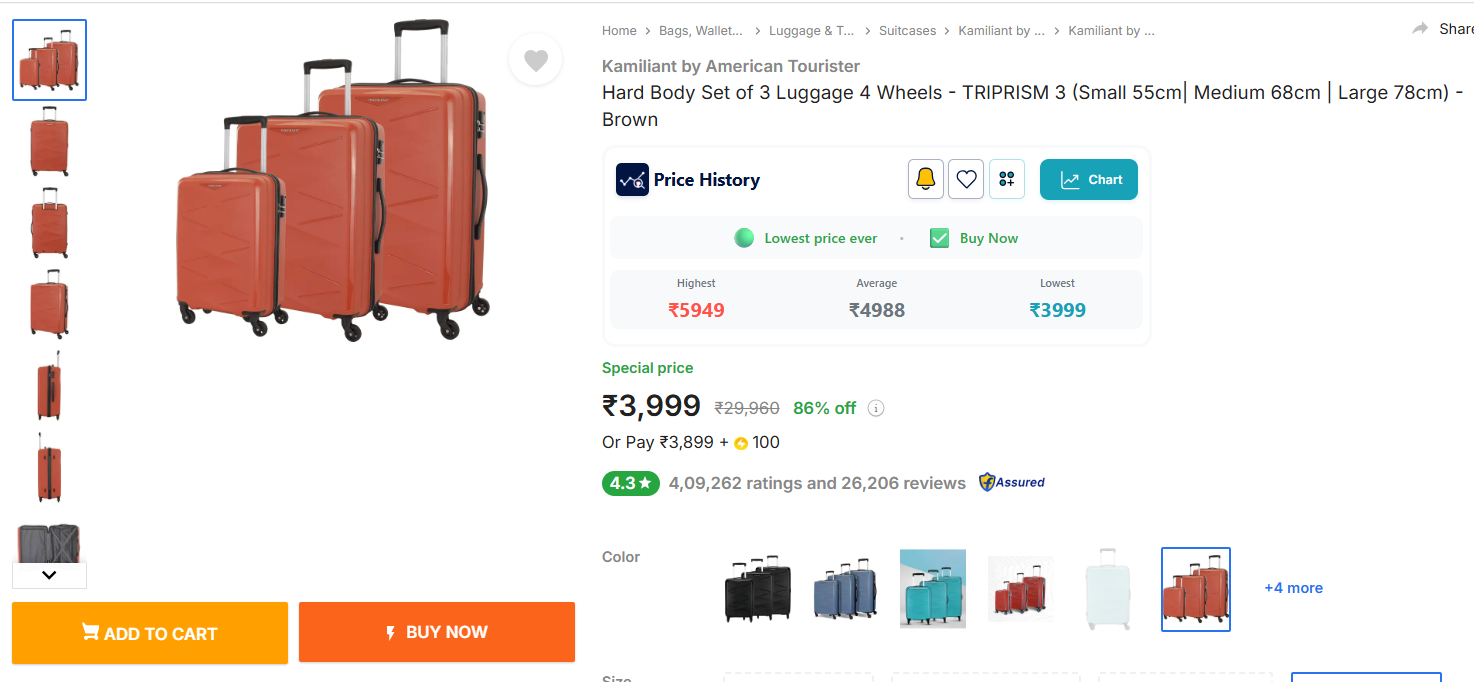Image resolution: width=1474 pixels, height=682 pixels.
Task: View the side-profile luggage thumbnail
Action: pyautogui.click(x=49, y=386)
